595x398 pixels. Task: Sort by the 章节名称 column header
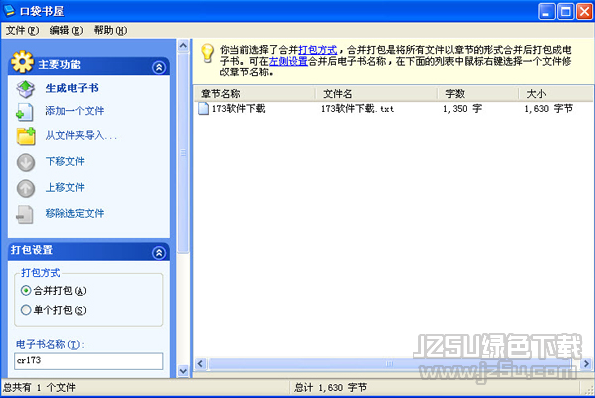(x=255, y=94)
